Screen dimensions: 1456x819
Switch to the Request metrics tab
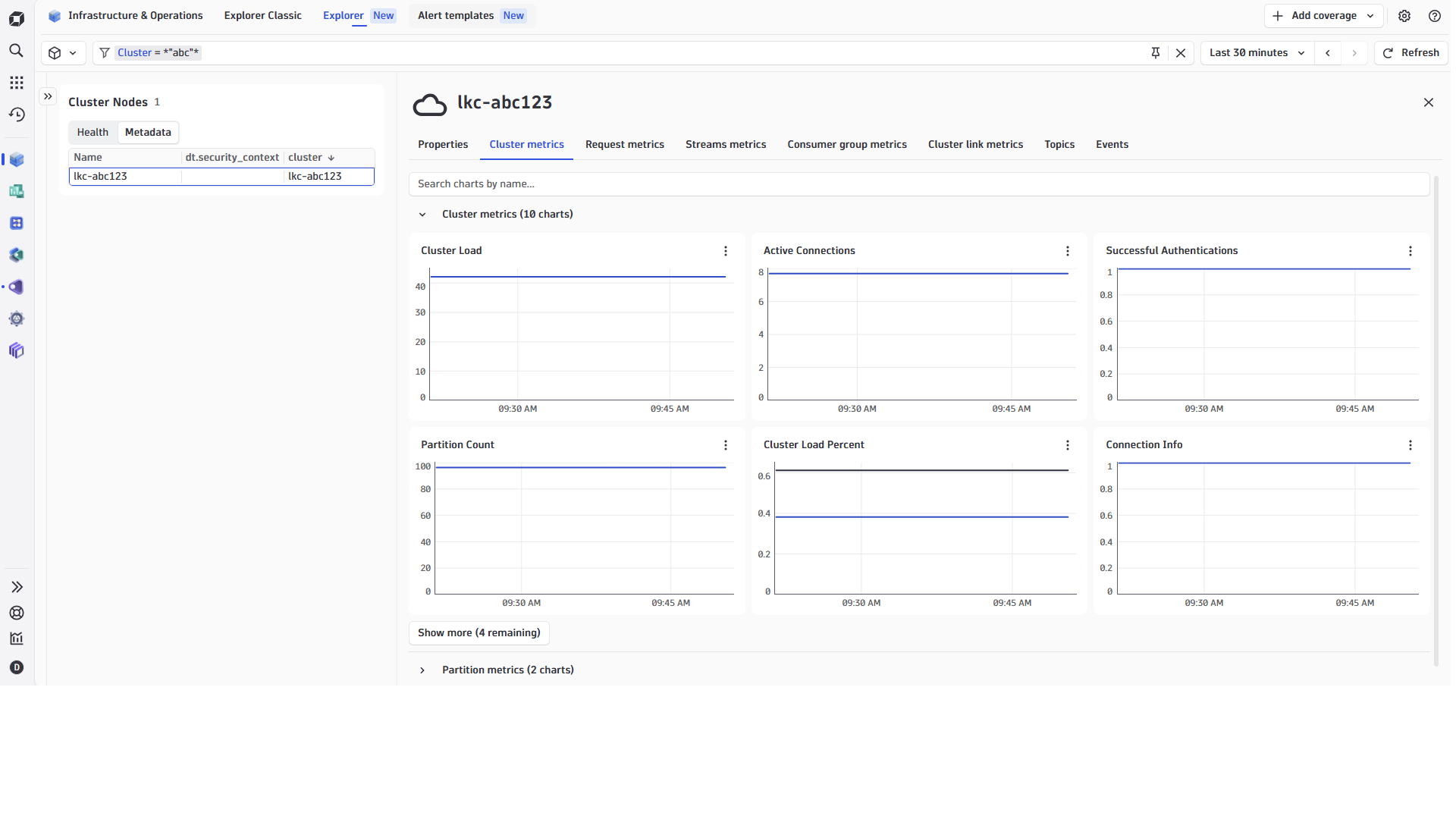pos(625,145)
